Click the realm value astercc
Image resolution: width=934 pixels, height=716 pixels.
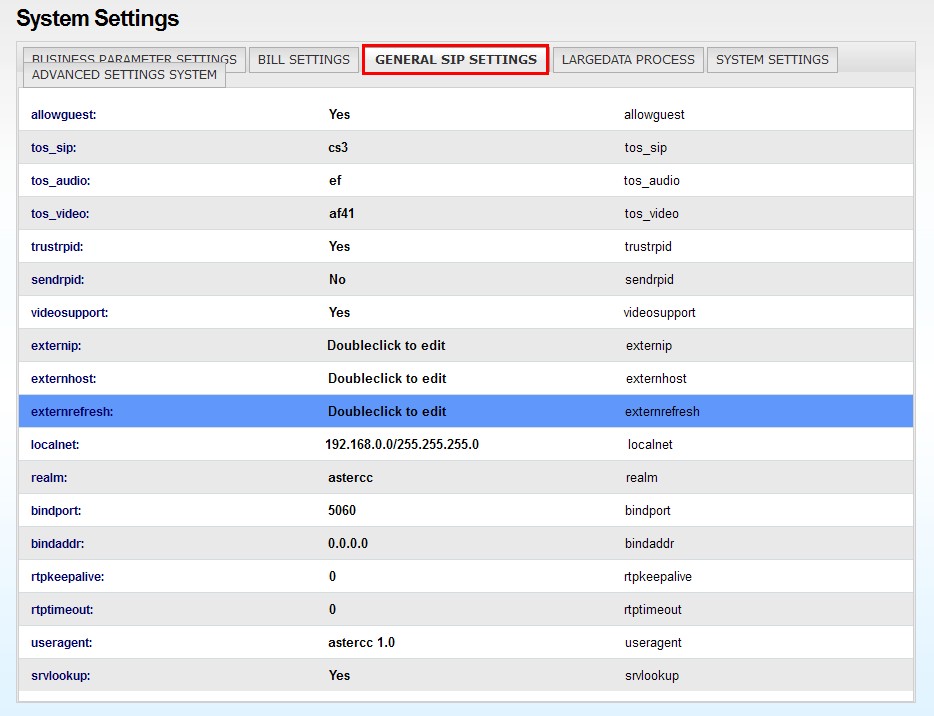click(x=350, y=477)
